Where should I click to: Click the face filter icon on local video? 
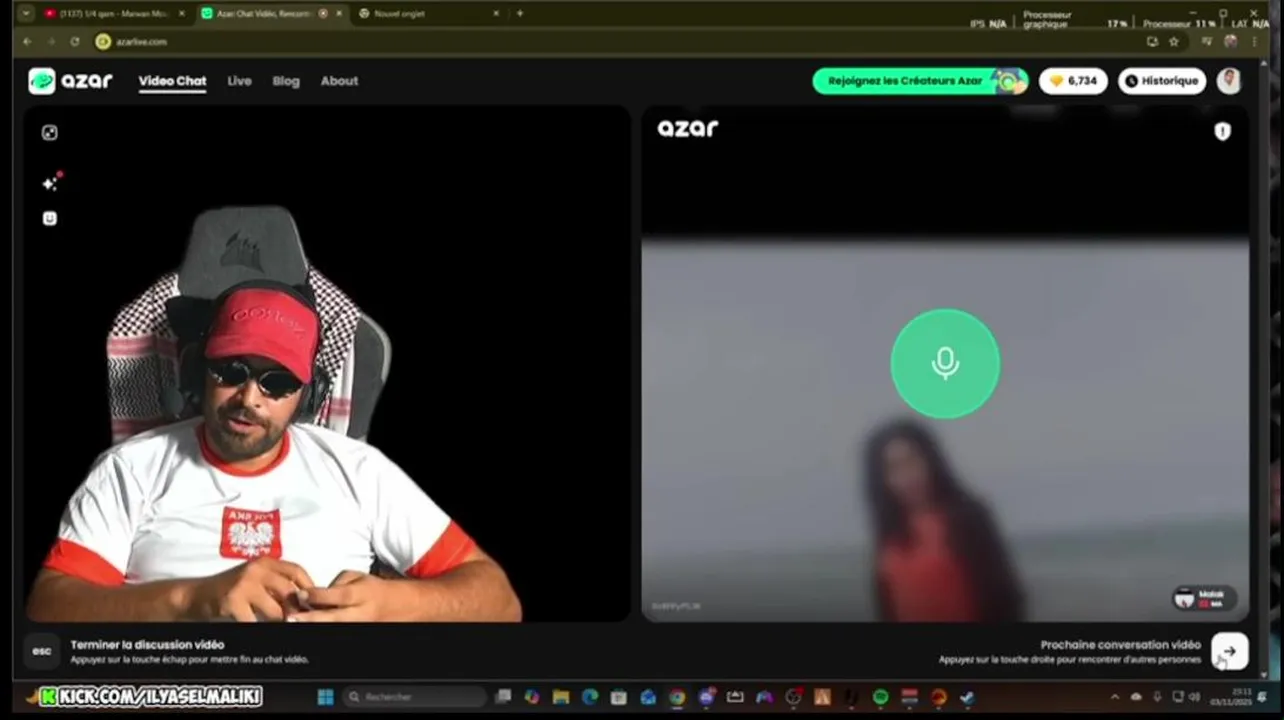click(x=49, y=218)
